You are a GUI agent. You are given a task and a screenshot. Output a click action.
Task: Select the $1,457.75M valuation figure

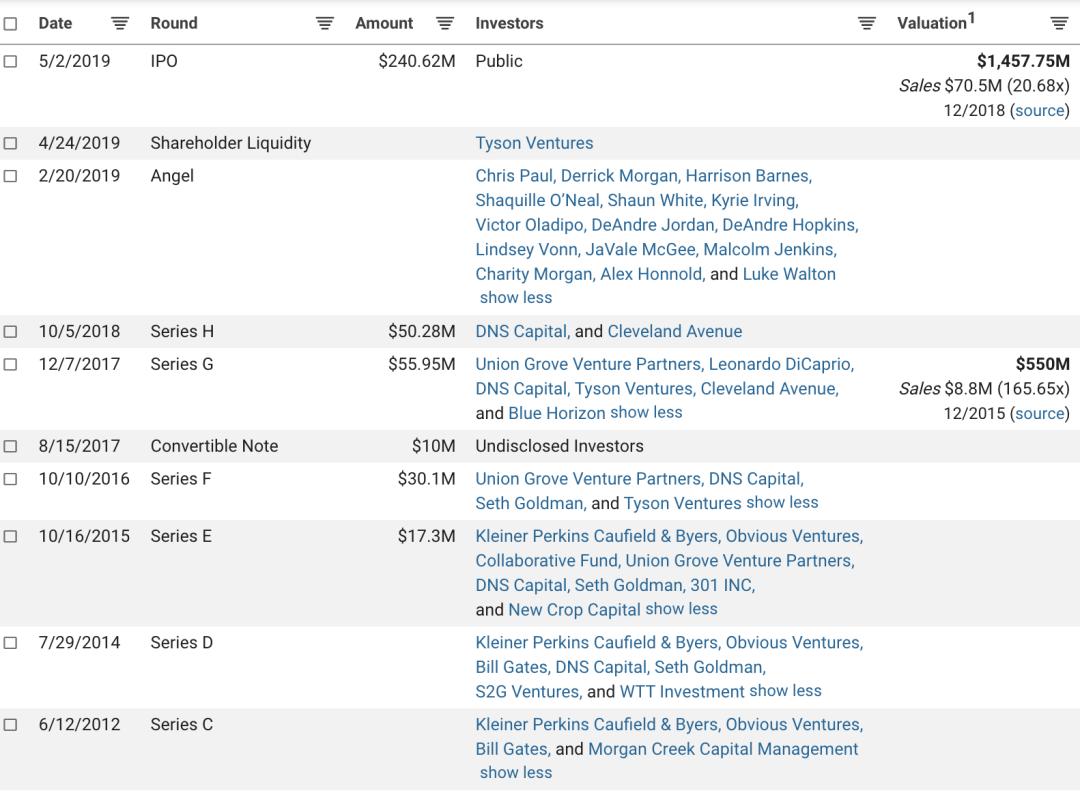[1023, 61]
